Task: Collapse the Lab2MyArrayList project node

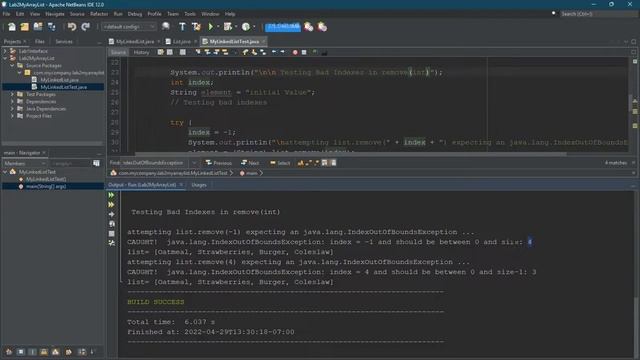Action: [x=5, y=58]
